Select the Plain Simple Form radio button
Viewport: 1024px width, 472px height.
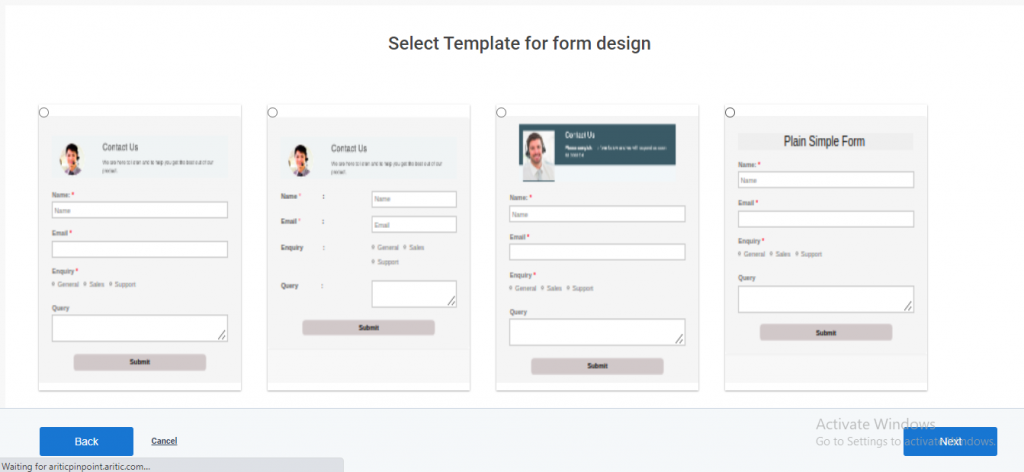pyautogui.click(x=730, y=112)
